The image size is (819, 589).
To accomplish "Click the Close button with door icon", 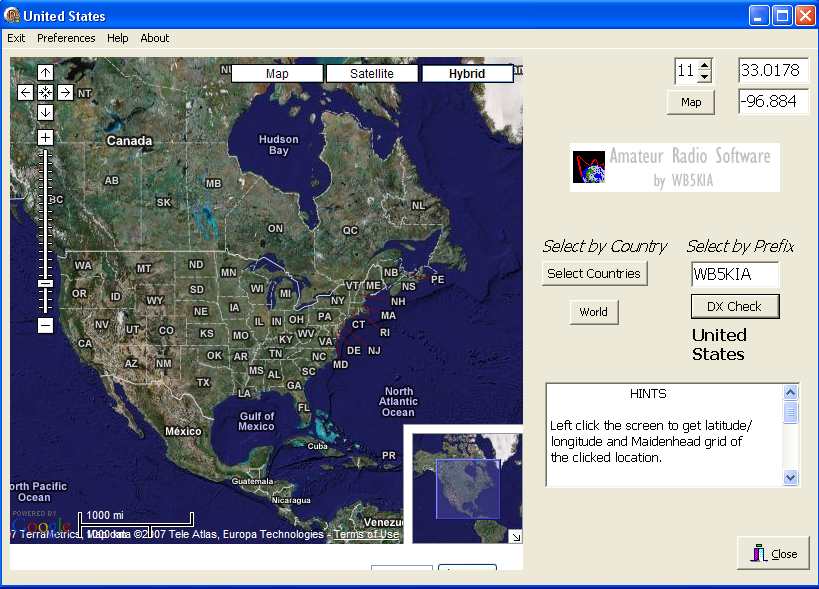I will [x=774, y=553].
